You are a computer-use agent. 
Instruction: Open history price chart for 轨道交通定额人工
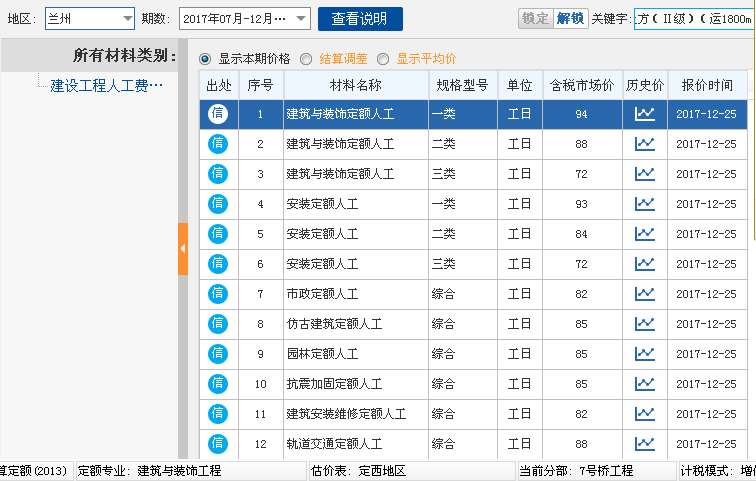645,443
